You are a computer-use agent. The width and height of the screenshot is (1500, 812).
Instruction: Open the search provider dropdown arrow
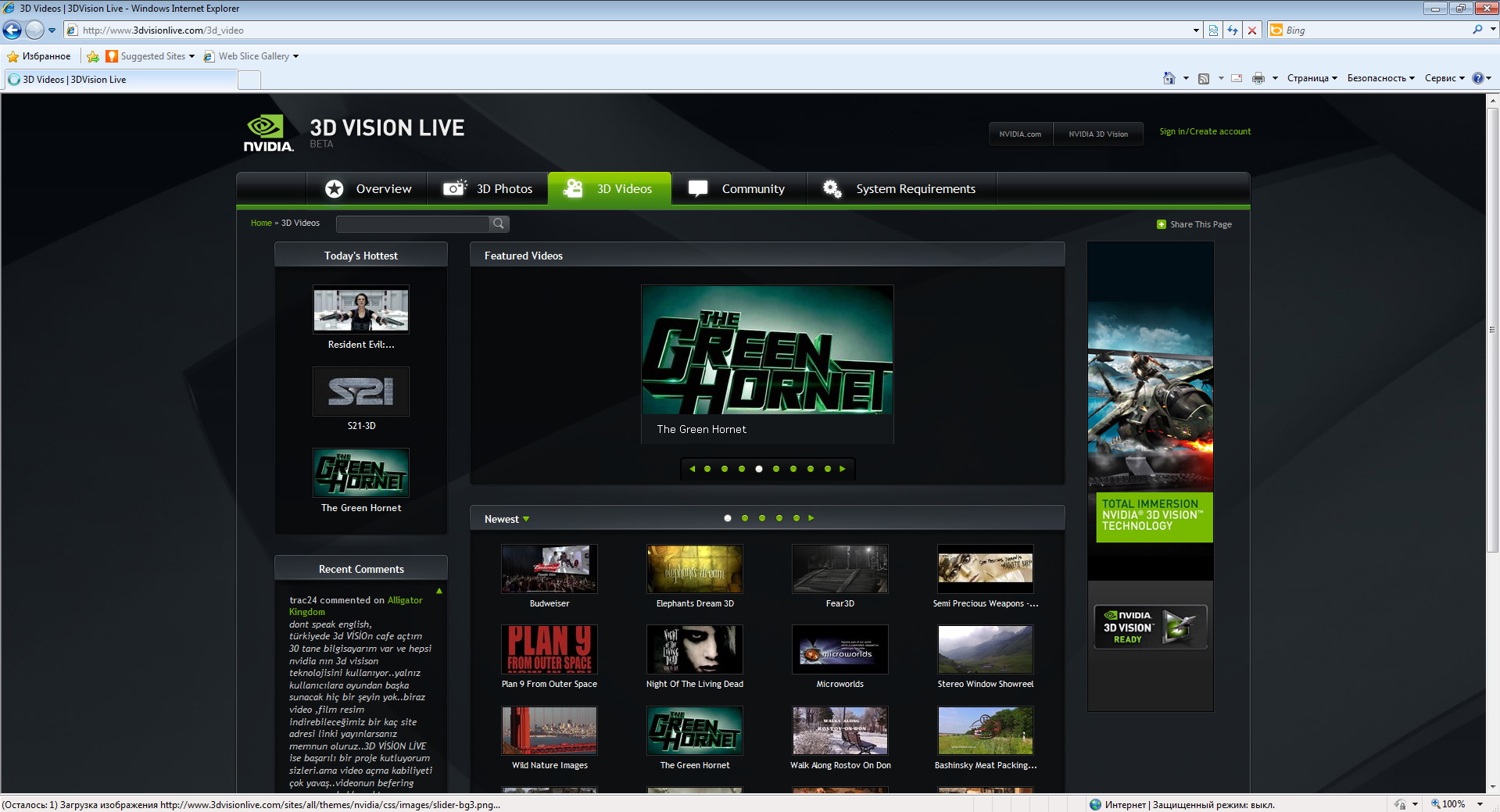pos(1492,30)
